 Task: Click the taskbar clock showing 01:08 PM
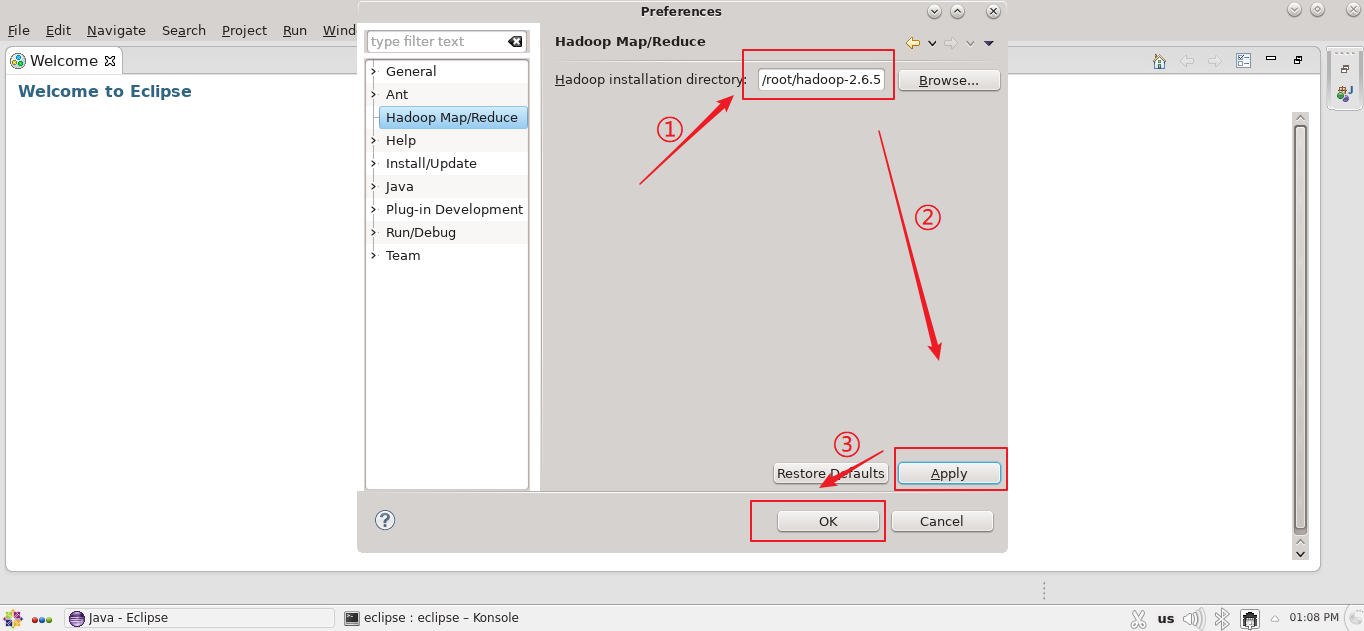coord(1314,618)
